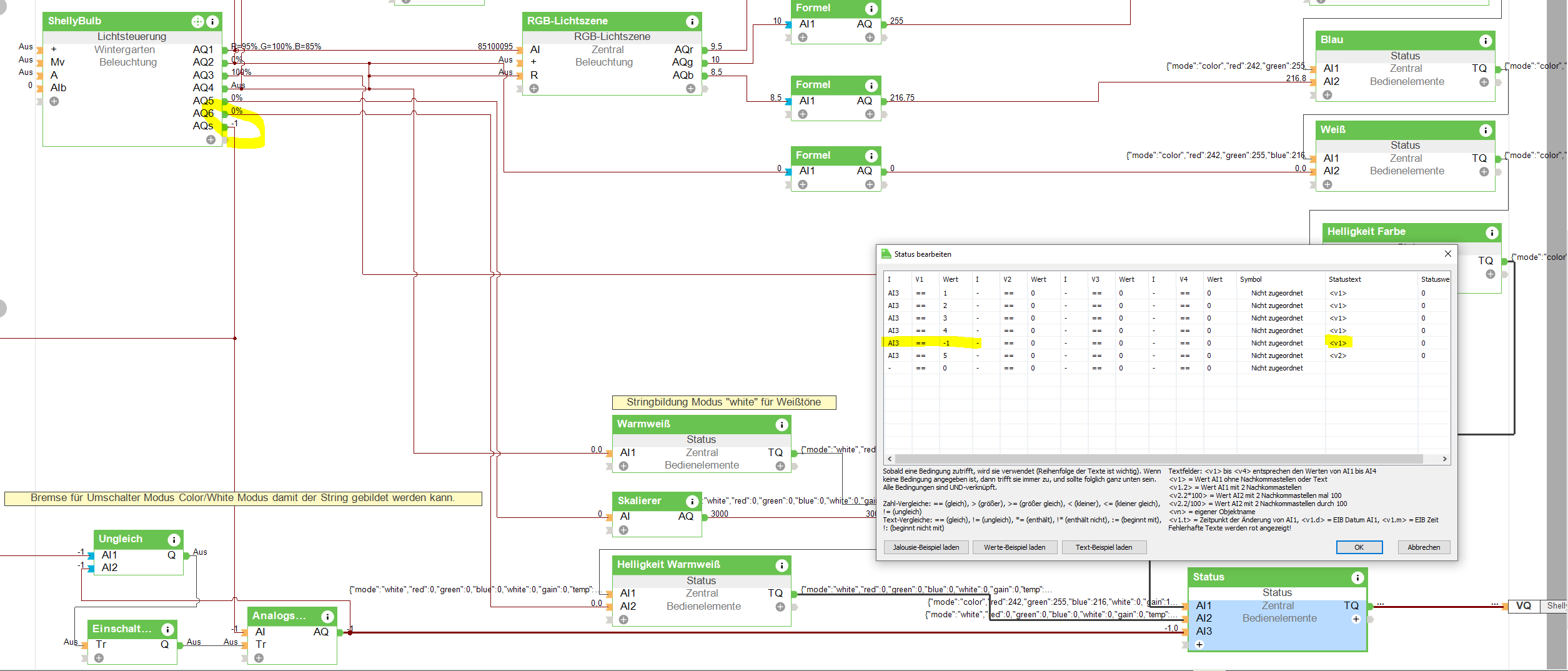
Task: Add an input to the ShellyBulb block
Action: (x=54, y=101)
